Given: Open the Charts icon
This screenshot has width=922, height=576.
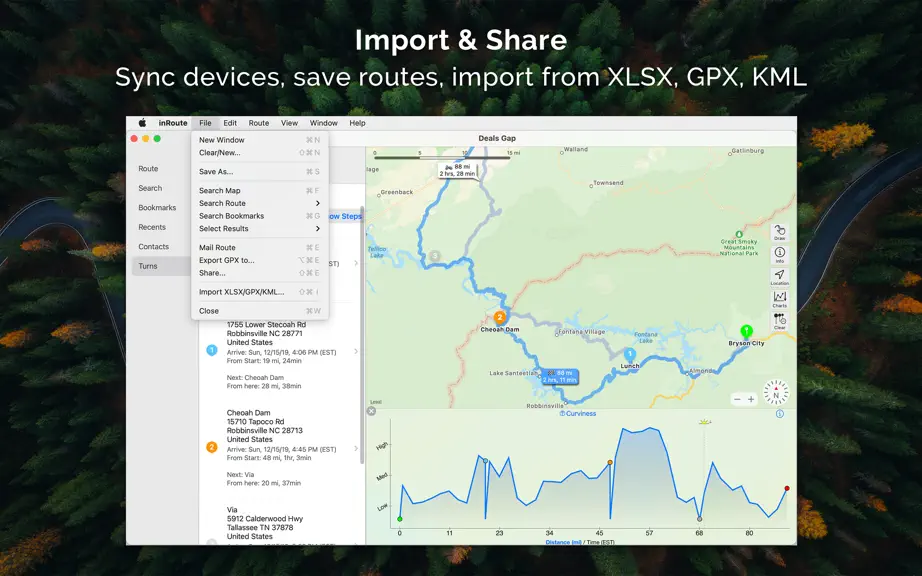Looking at the screenshot, I should (780, 299).
